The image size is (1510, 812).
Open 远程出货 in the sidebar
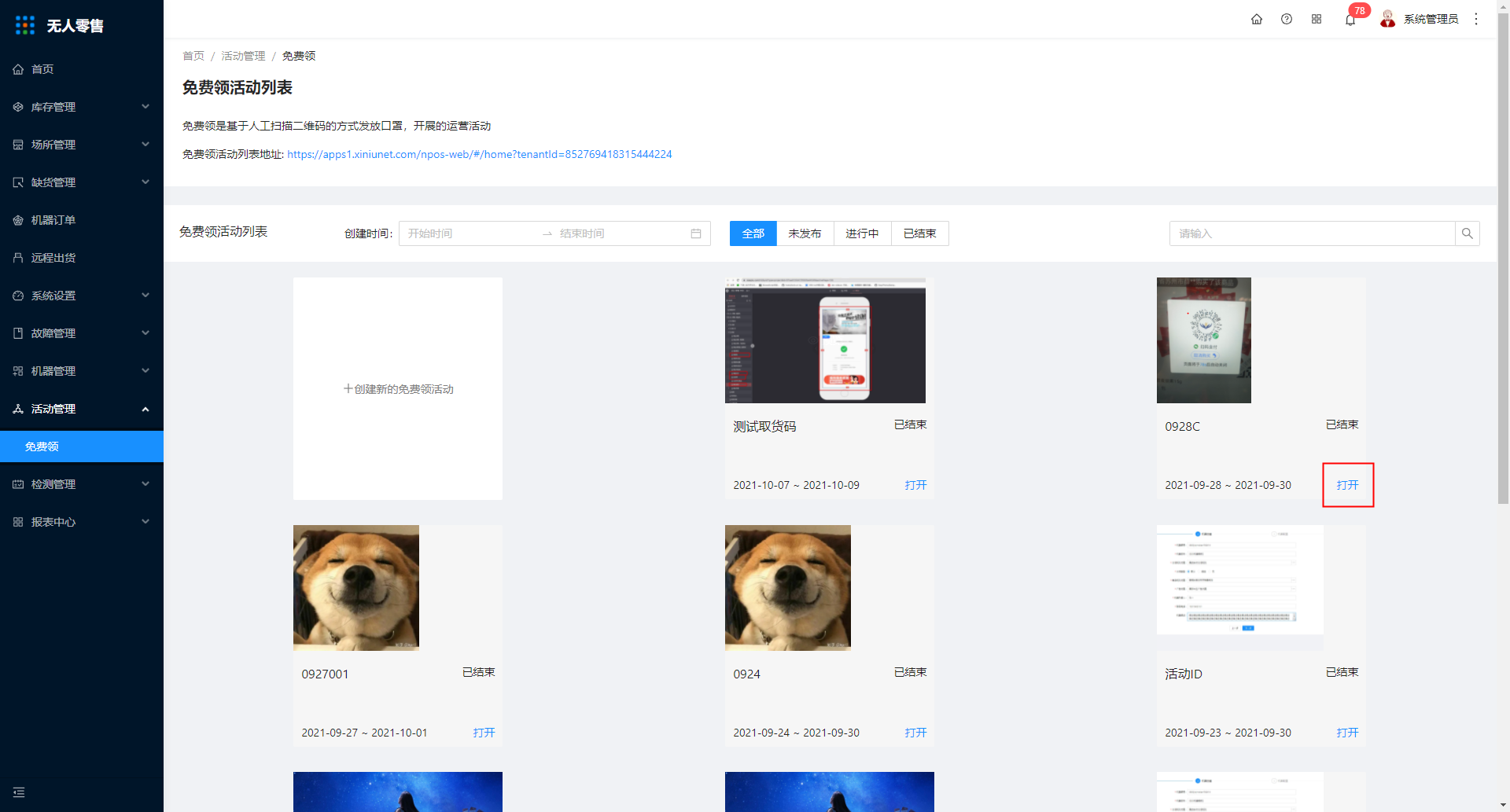coord(82,258)
